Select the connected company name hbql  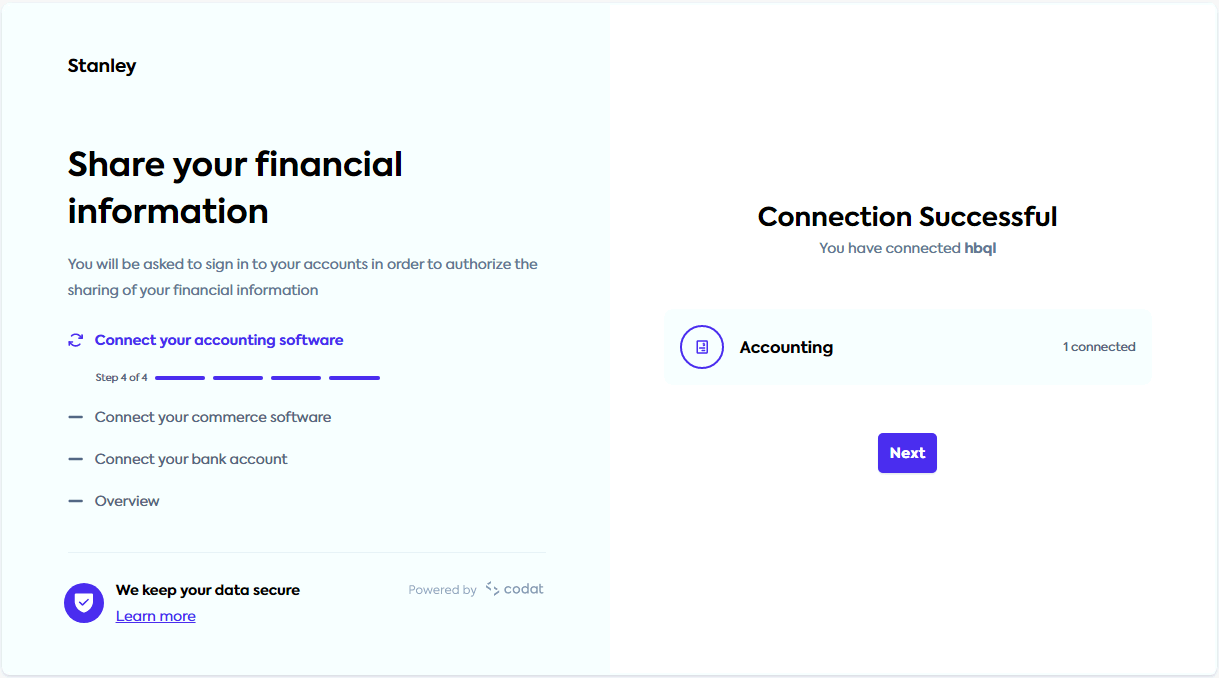point(979,247)
